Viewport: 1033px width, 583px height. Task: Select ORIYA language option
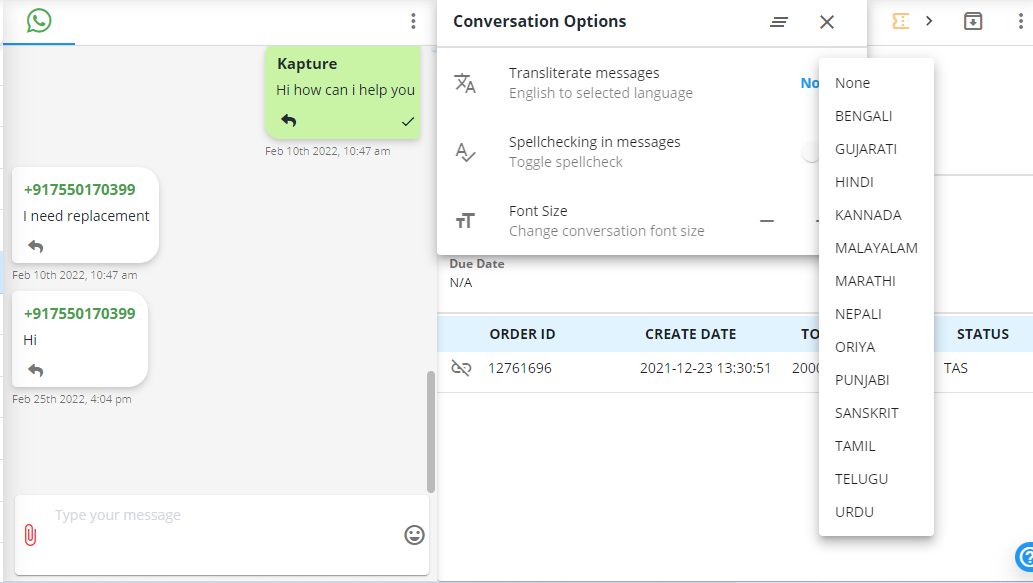point(876,347)
